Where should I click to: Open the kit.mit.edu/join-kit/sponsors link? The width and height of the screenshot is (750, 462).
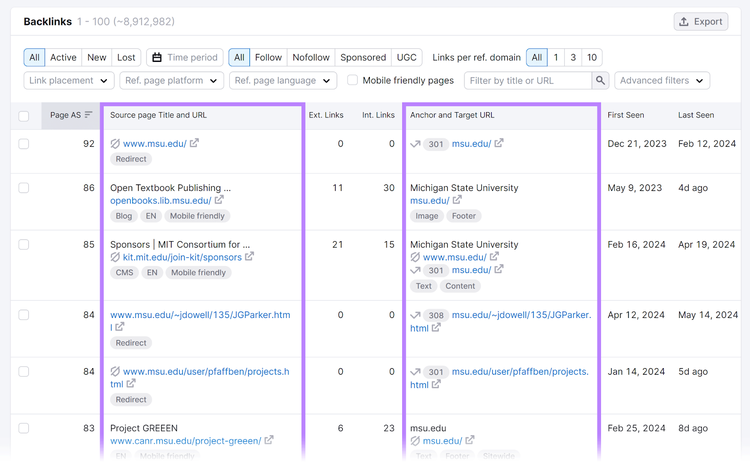pos(182,257)
